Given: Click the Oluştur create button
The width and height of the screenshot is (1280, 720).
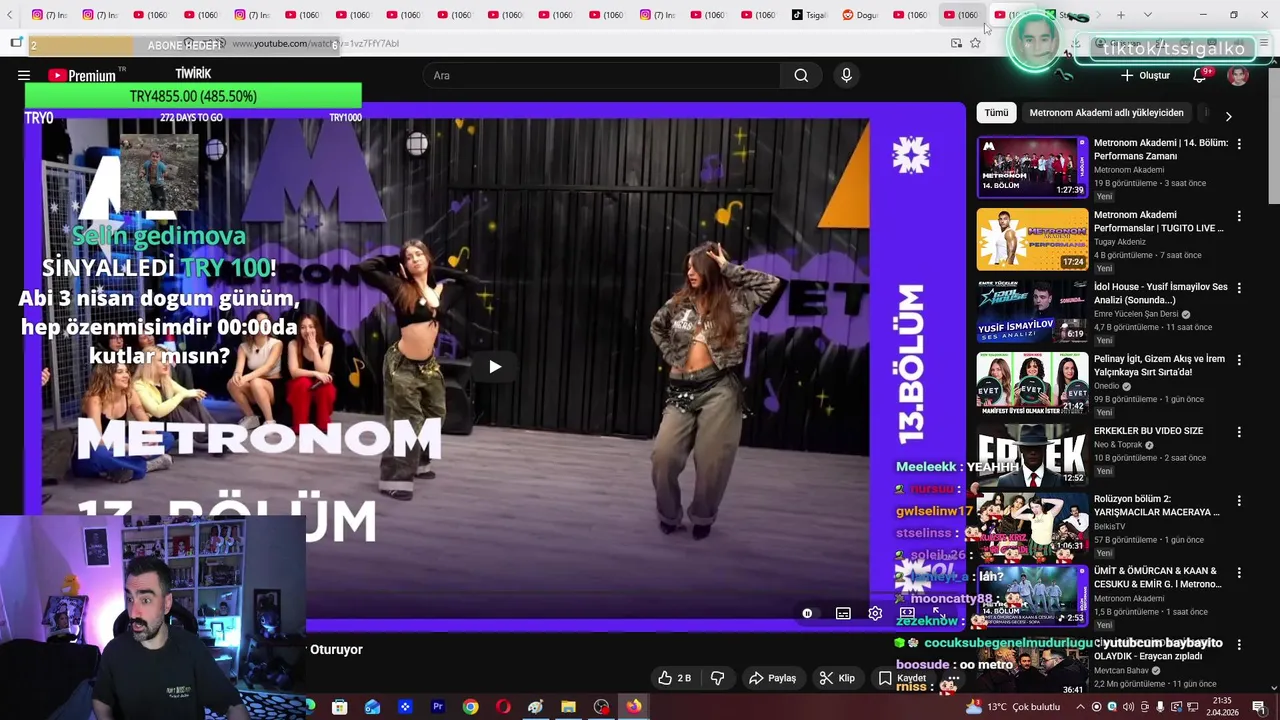Looking at the screenshot, I should tap(1145, 75).
